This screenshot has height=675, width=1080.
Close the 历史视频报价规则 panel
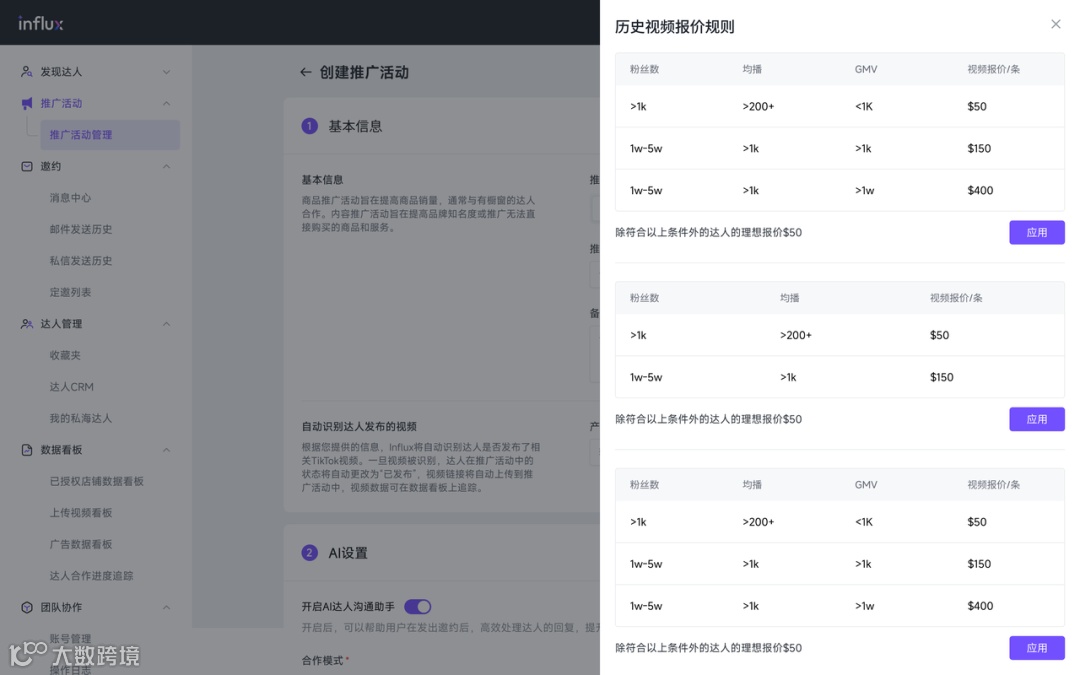click(1055, 24)
